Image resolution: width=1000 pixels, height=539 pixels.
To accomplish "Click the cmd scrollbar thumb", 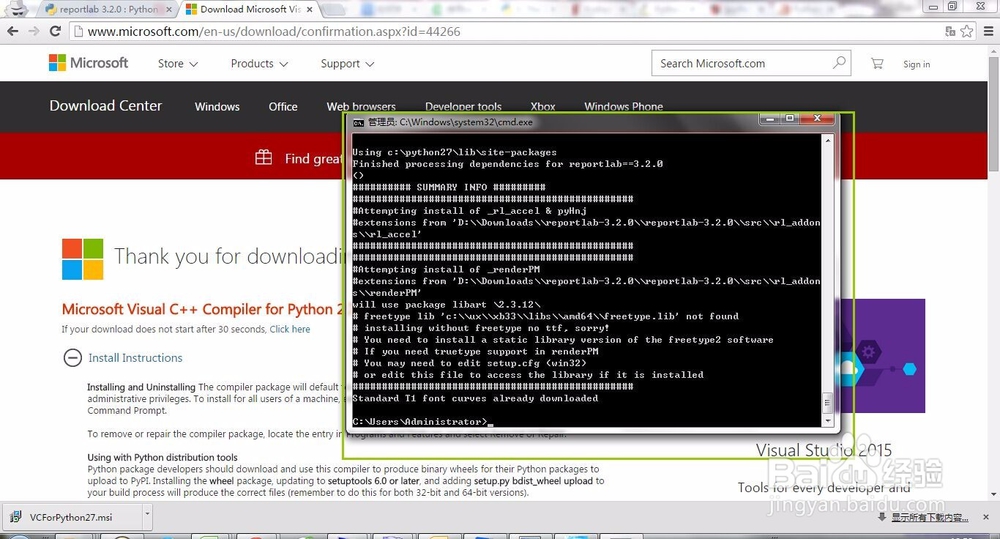I will click(828, 402).
